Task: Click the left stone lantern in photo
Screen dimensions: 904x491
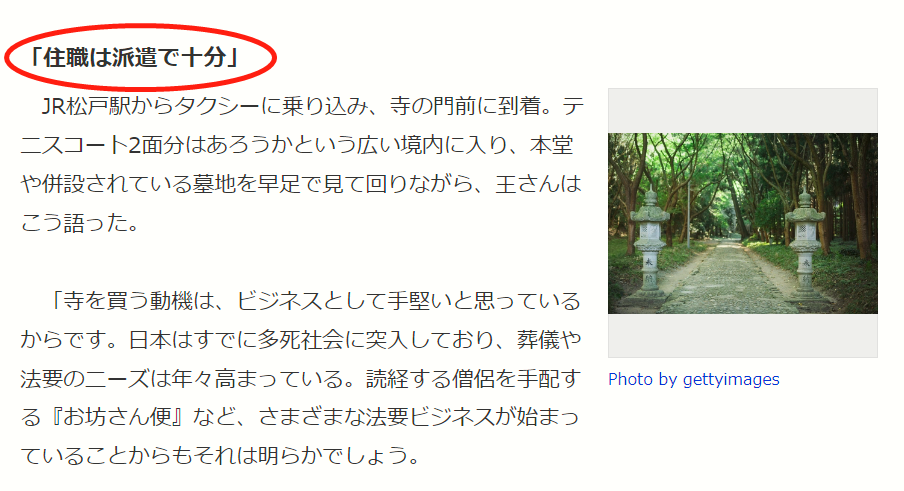Action: click(650, 246)
